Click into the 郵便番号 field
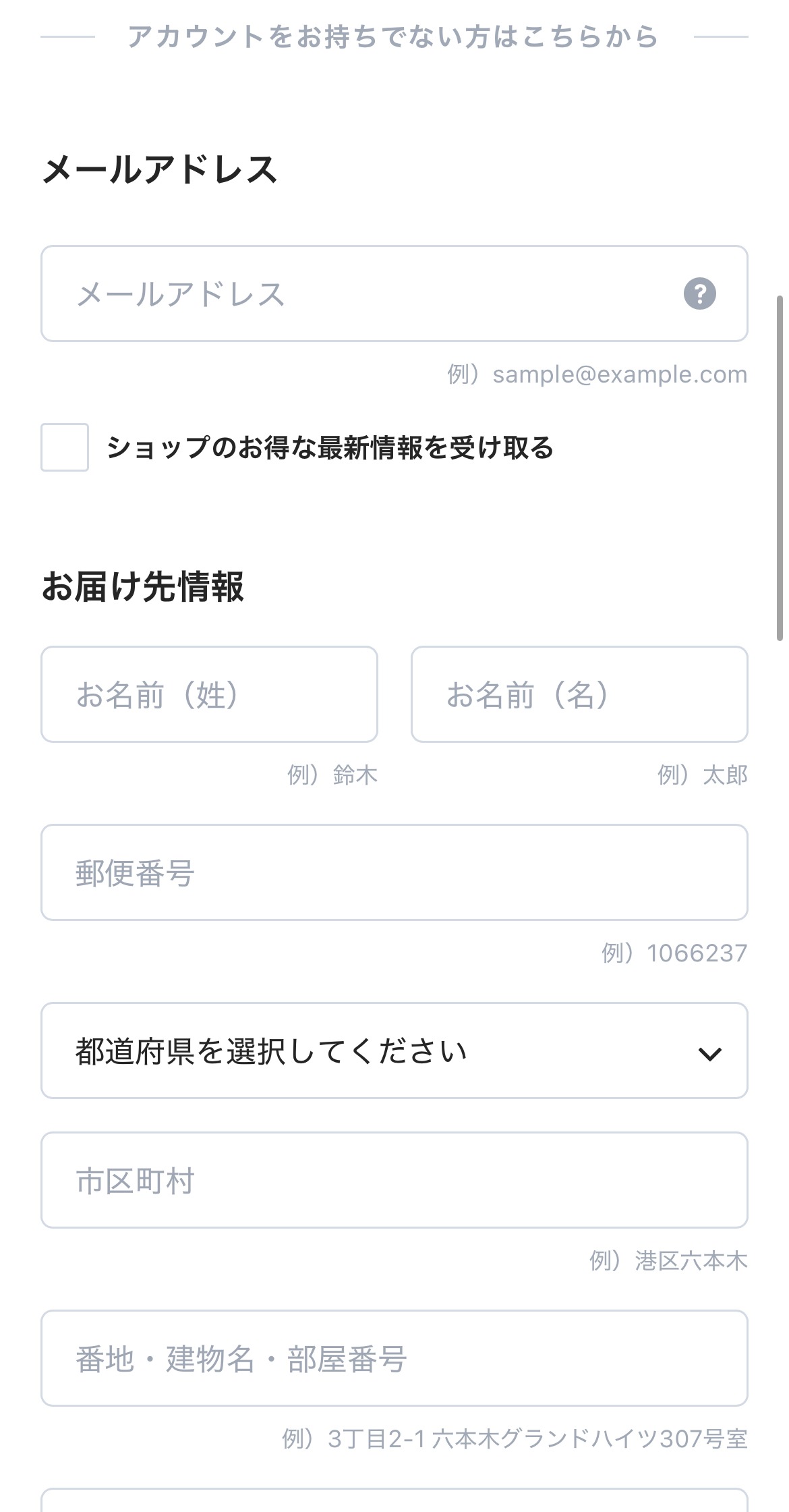 tap(394, 872)
